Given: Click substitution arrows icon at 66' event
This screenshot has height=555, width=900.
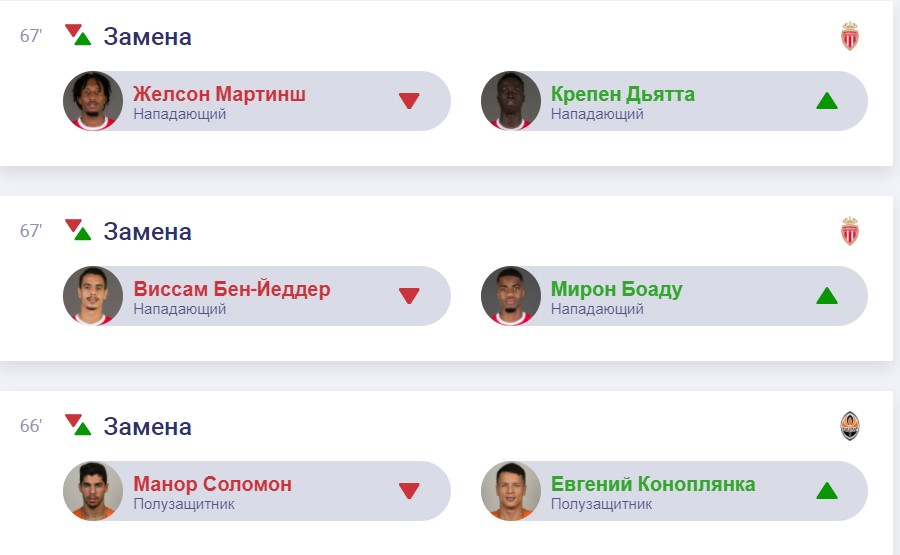Looking at the screenshot, I should [x=78, y=425].
